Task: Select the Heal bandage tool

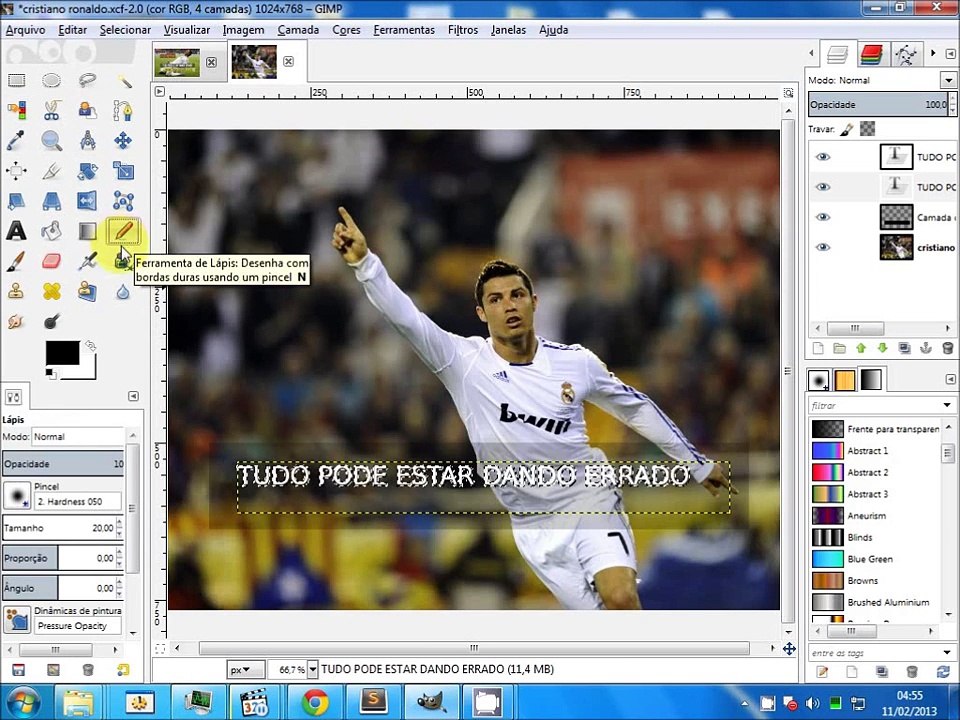Action: tap(51, 291)
